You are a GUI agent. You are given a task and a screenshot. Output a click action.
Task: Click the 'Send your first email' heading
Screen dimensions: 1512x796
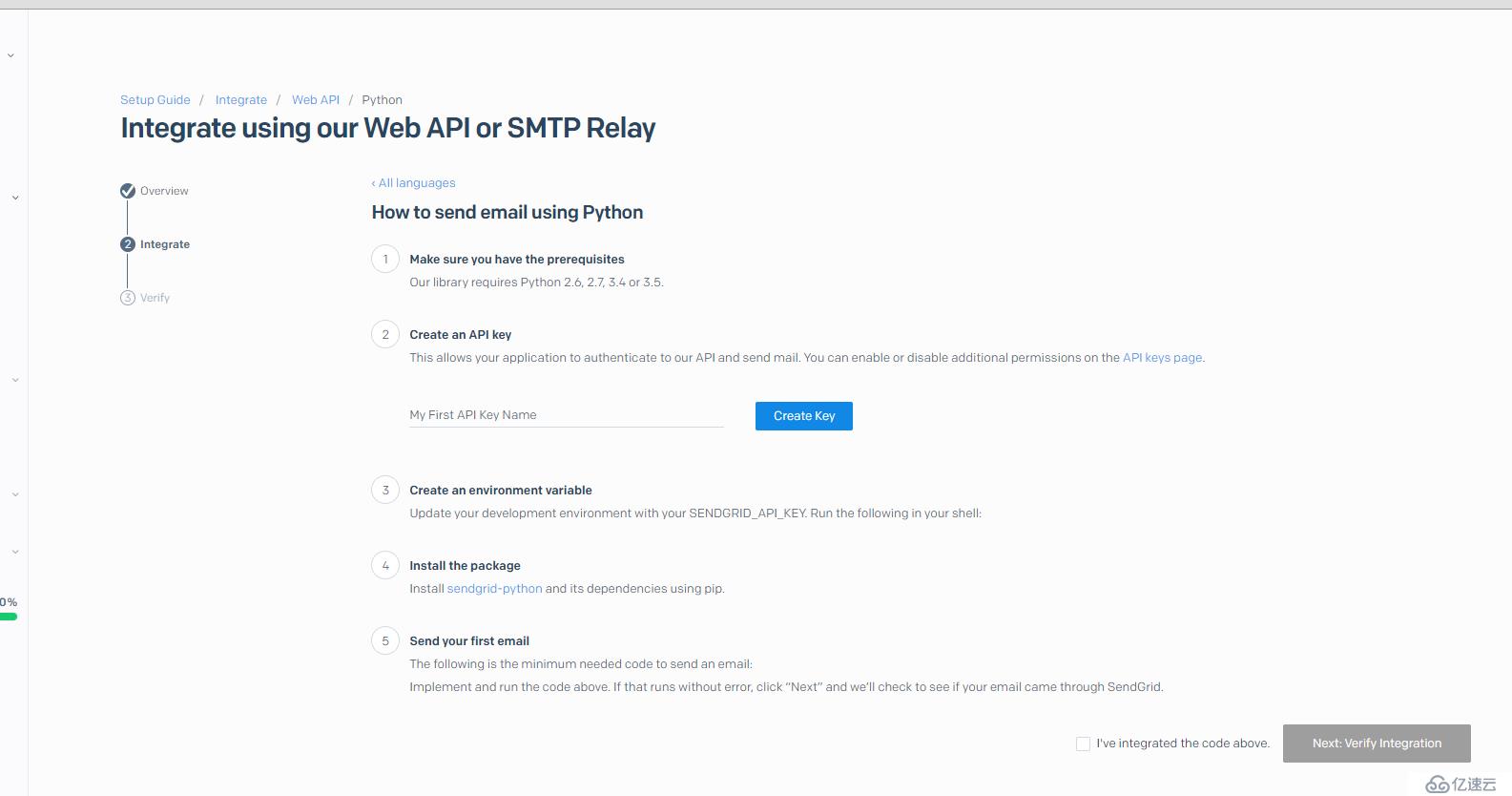coord(469,641)
